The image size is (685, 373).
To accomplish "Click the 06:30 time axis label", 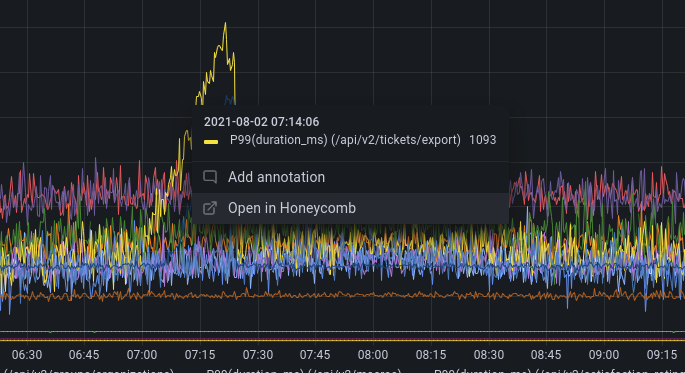I will [x=27, y=355].
